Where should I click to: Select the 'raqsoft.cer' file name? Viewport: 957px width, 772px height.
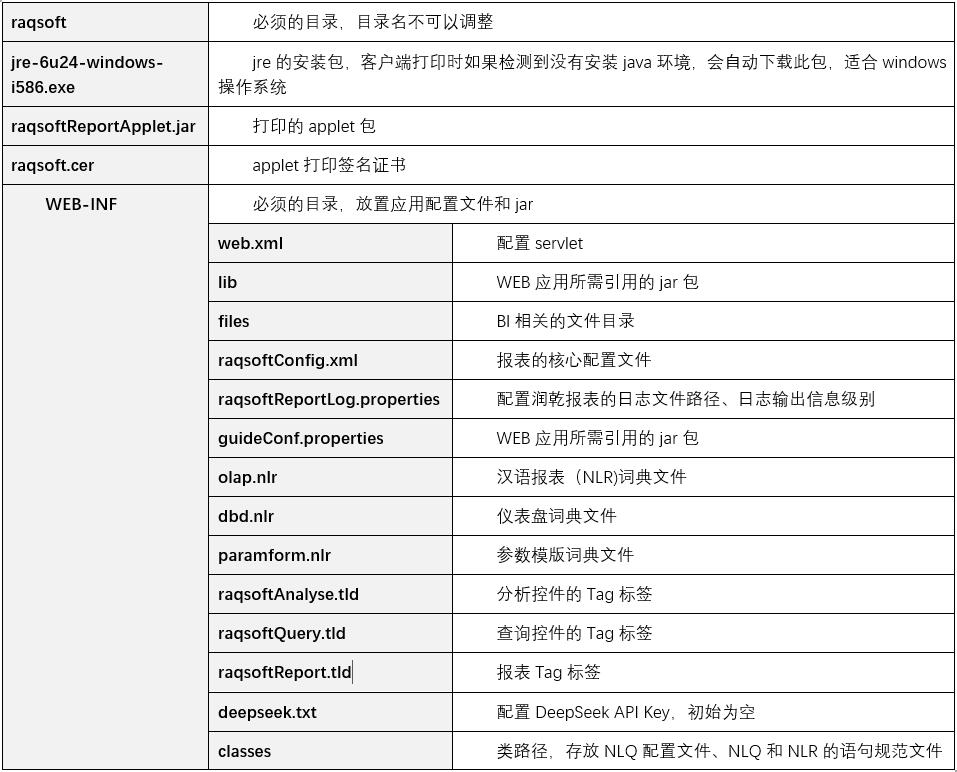[x=52, y=165]
